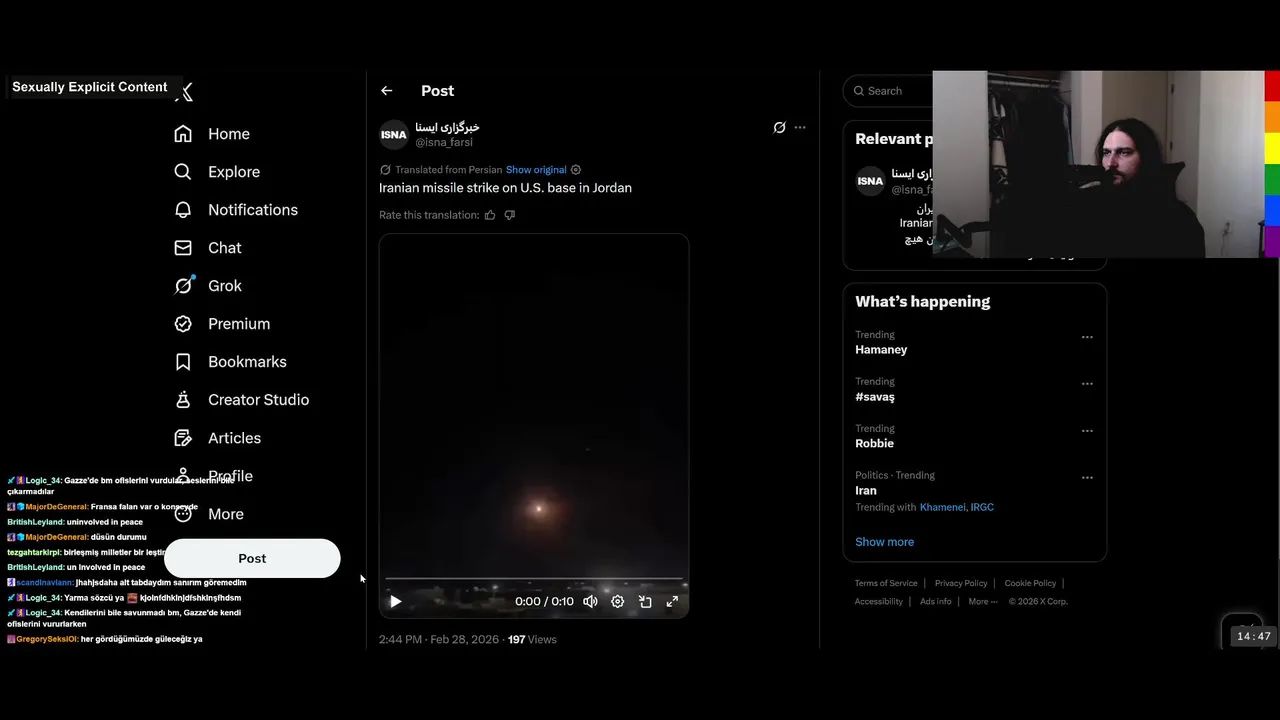This screenshot has height=720, width=1280.
Task: Click the Search input field
Action: tap(890, 91)
